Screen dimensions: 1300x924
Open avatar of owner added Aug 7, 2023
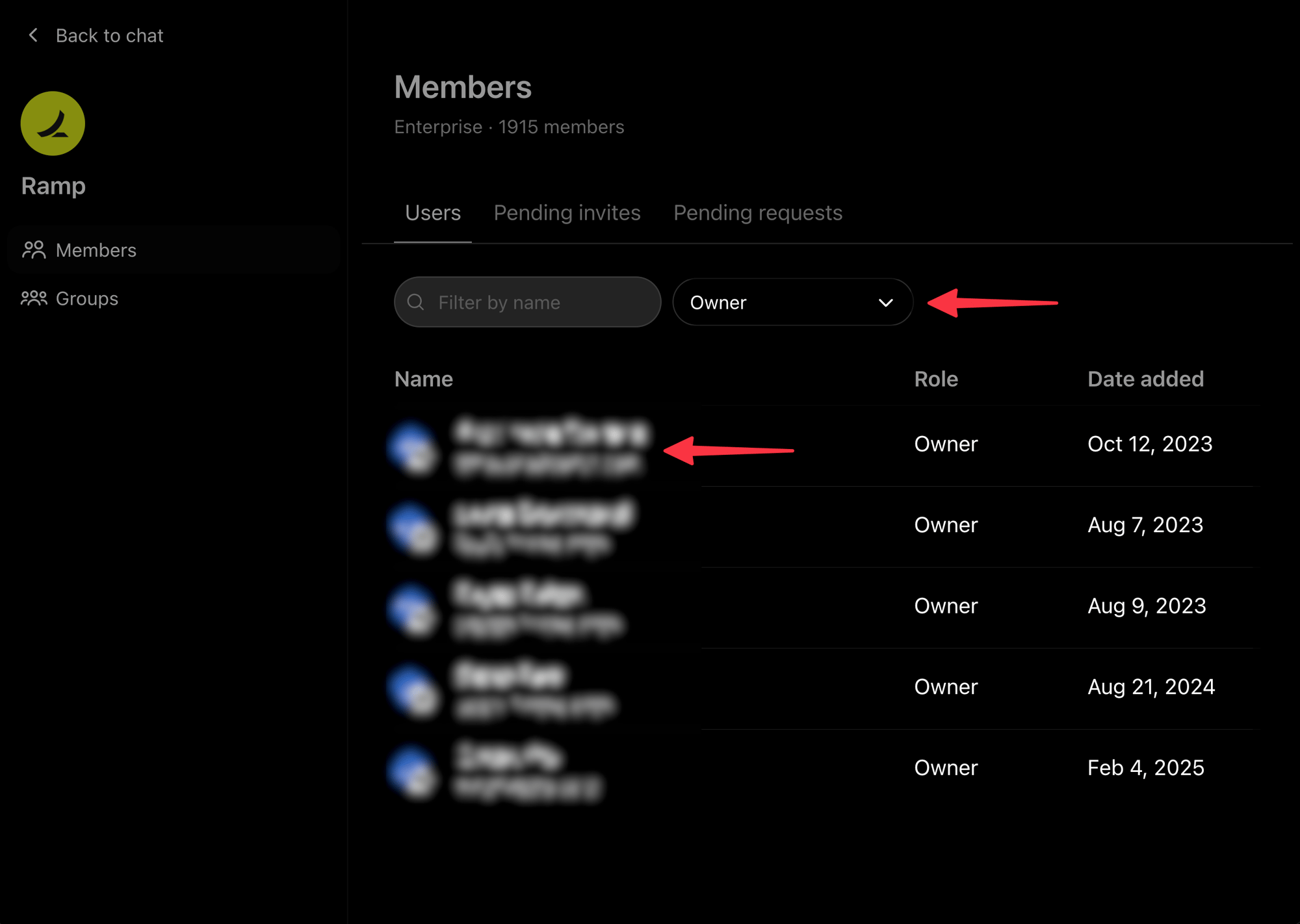(413, 528)
